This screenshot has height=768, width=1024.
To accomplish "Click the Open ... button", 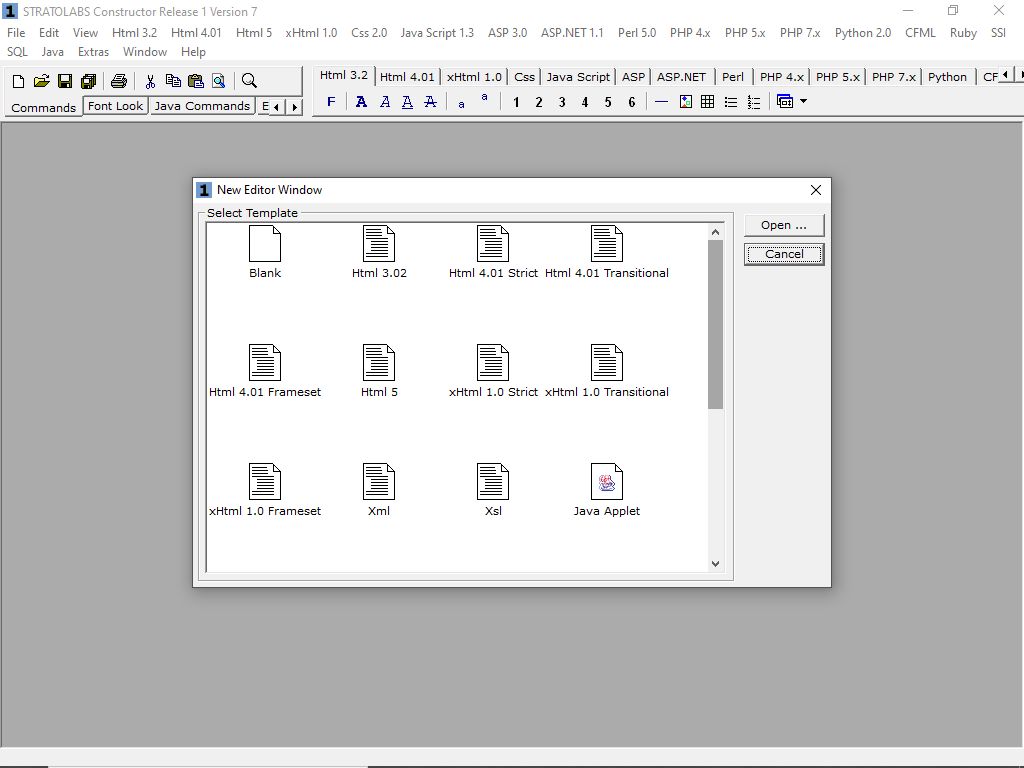I will pyautogui.click(x=784, y=225).
